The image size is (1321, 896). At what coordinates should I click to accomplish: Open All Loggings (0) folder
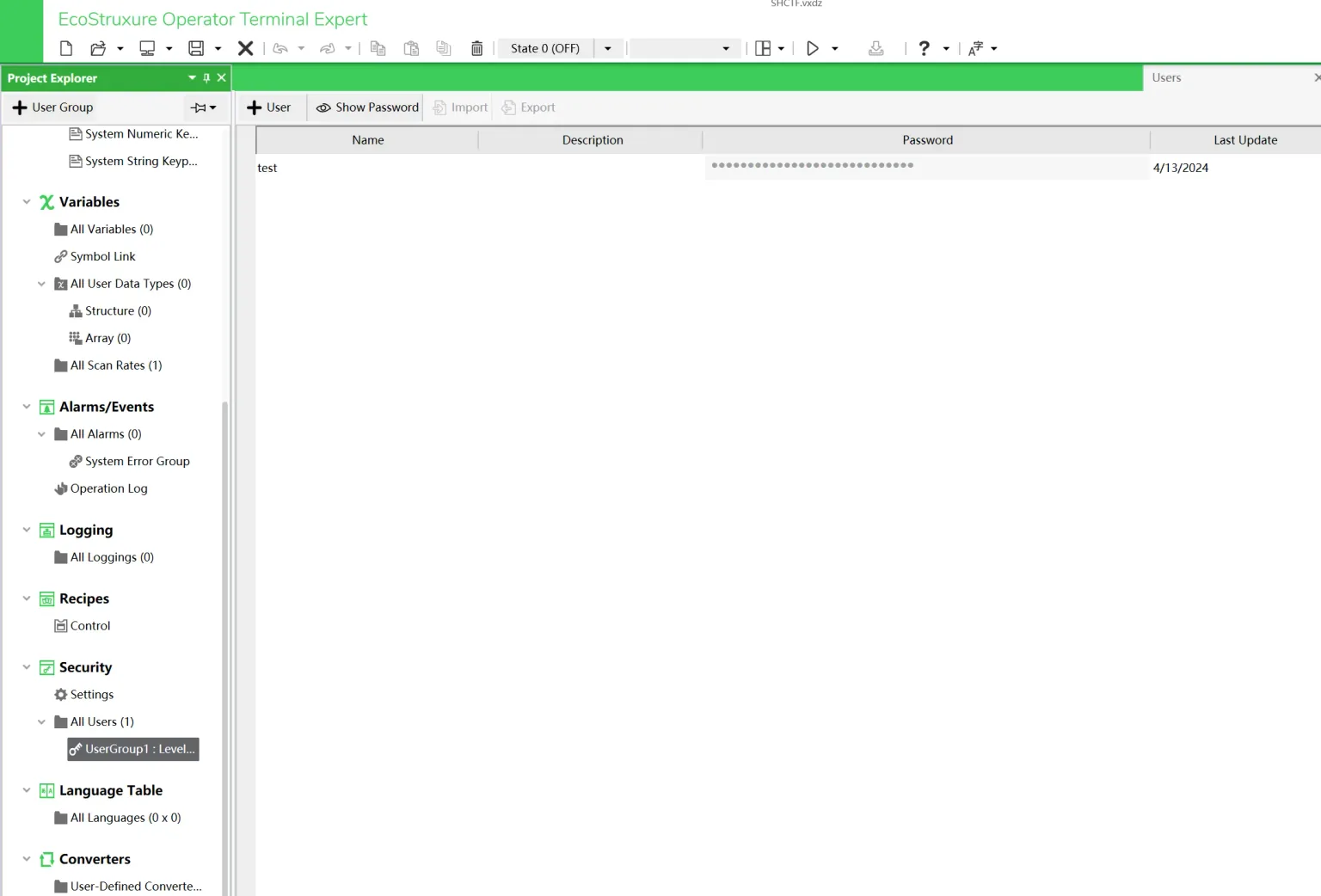[103, 557]
